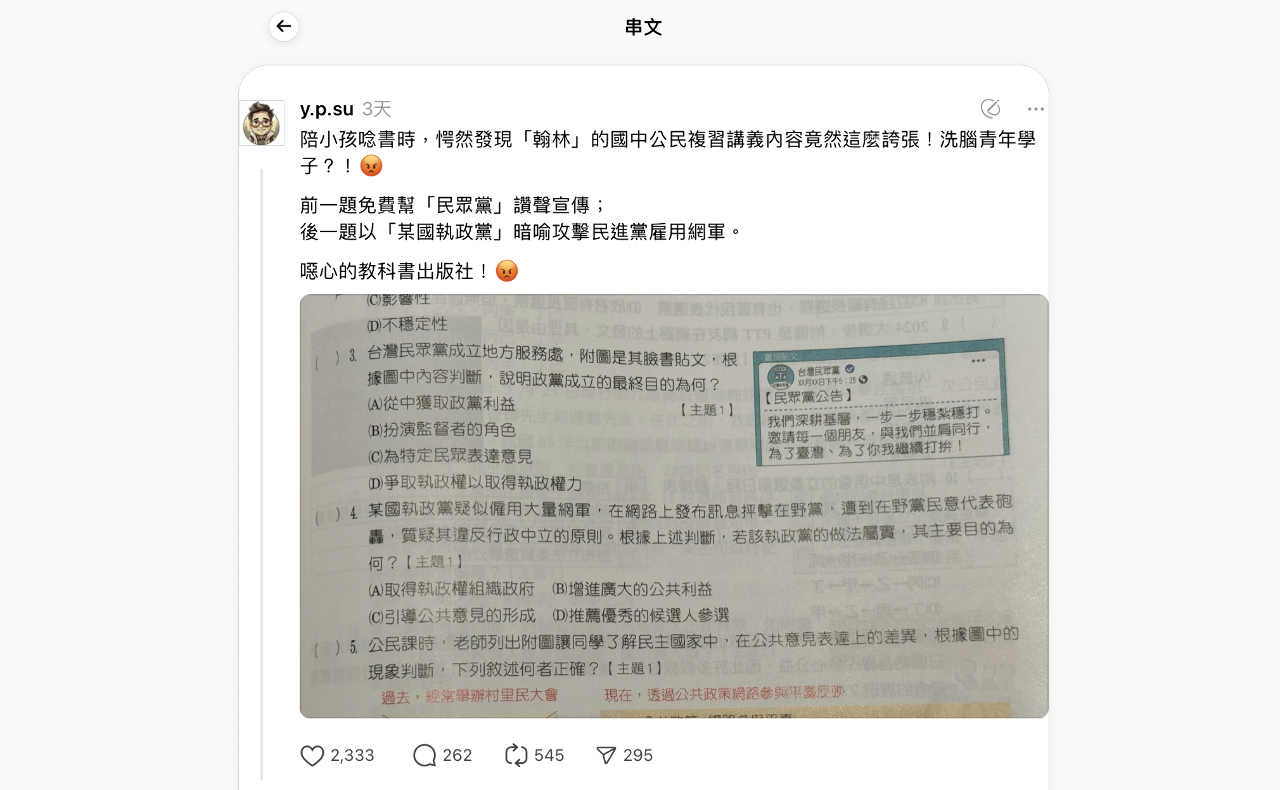
Task: Click the circular icon beside more options
Action: (991, 109)
